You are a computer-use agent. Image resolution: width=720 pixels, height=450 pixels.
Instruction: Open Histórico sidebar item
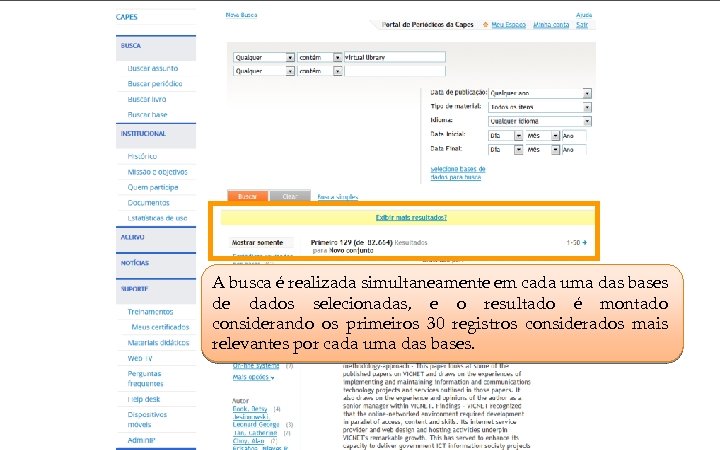pyautogui.click(x=142, y=156)
